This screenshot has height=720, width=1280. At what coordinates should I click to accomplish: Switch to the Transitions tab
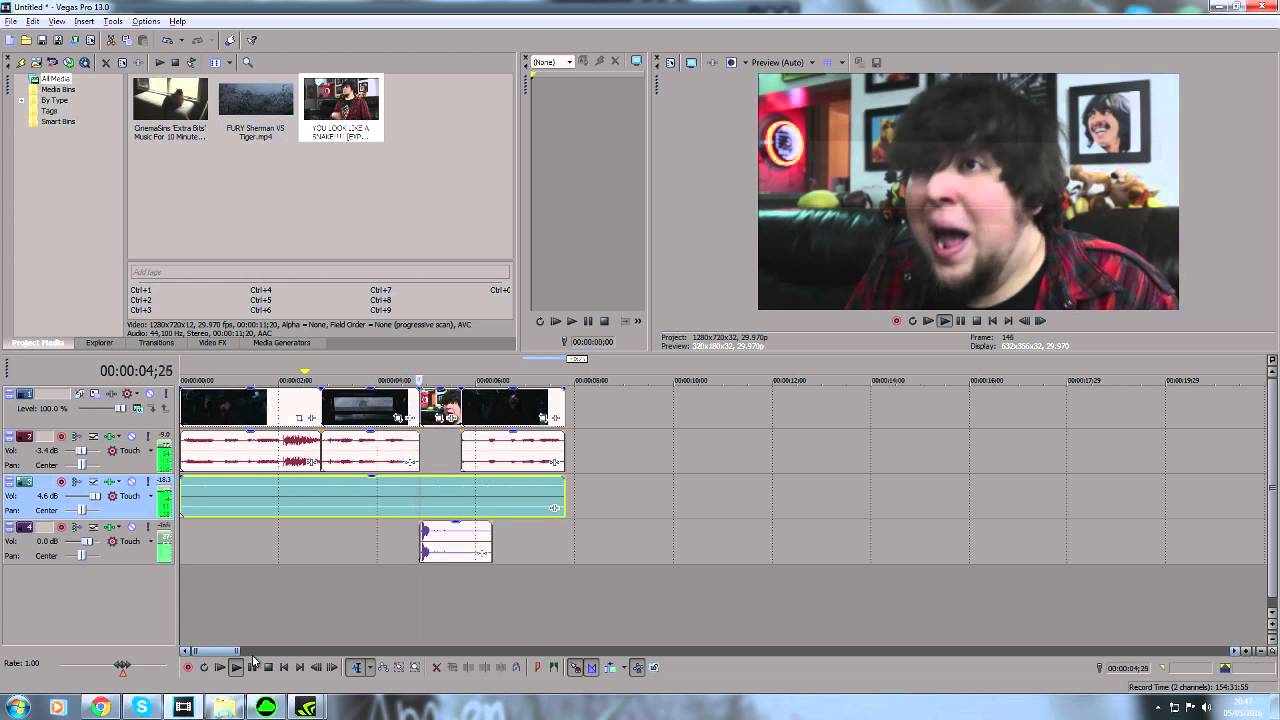156,343
